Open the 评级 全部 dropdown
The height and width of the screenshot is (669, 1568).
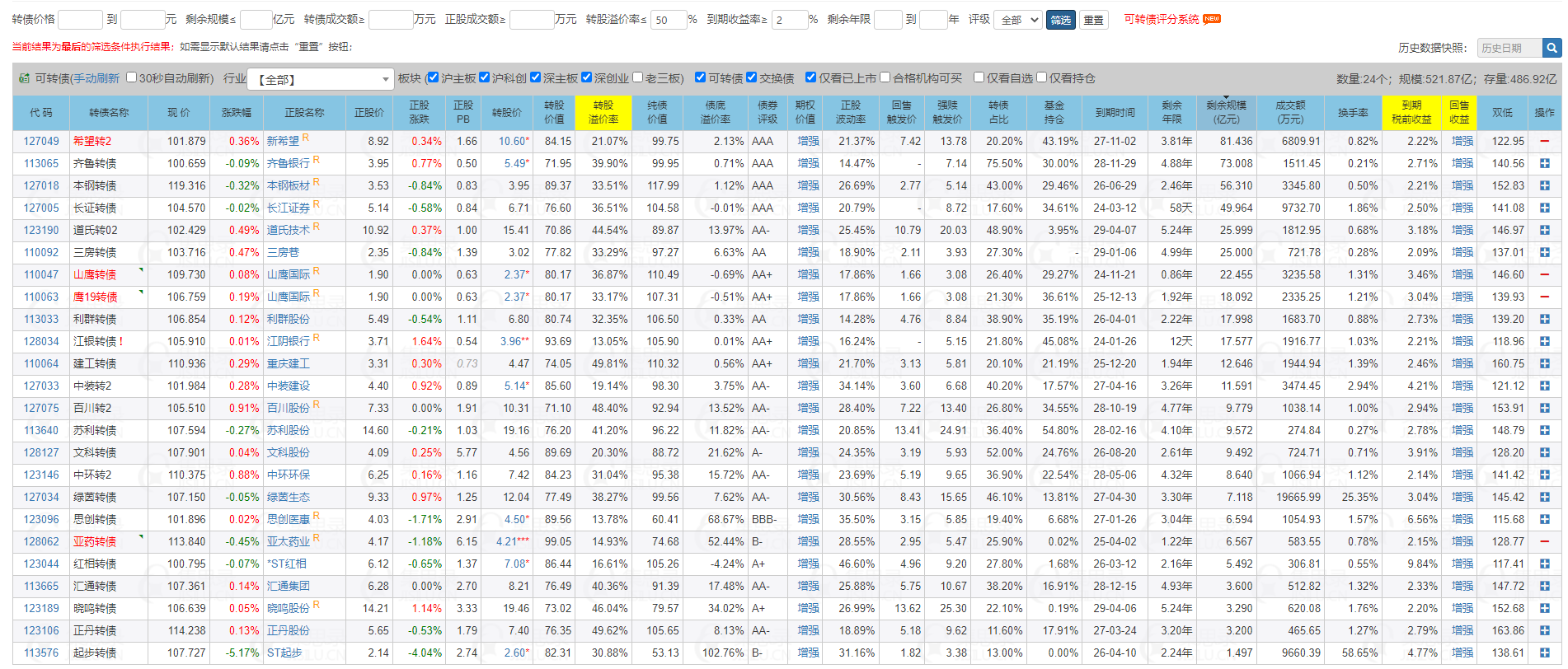point(1018,20)
